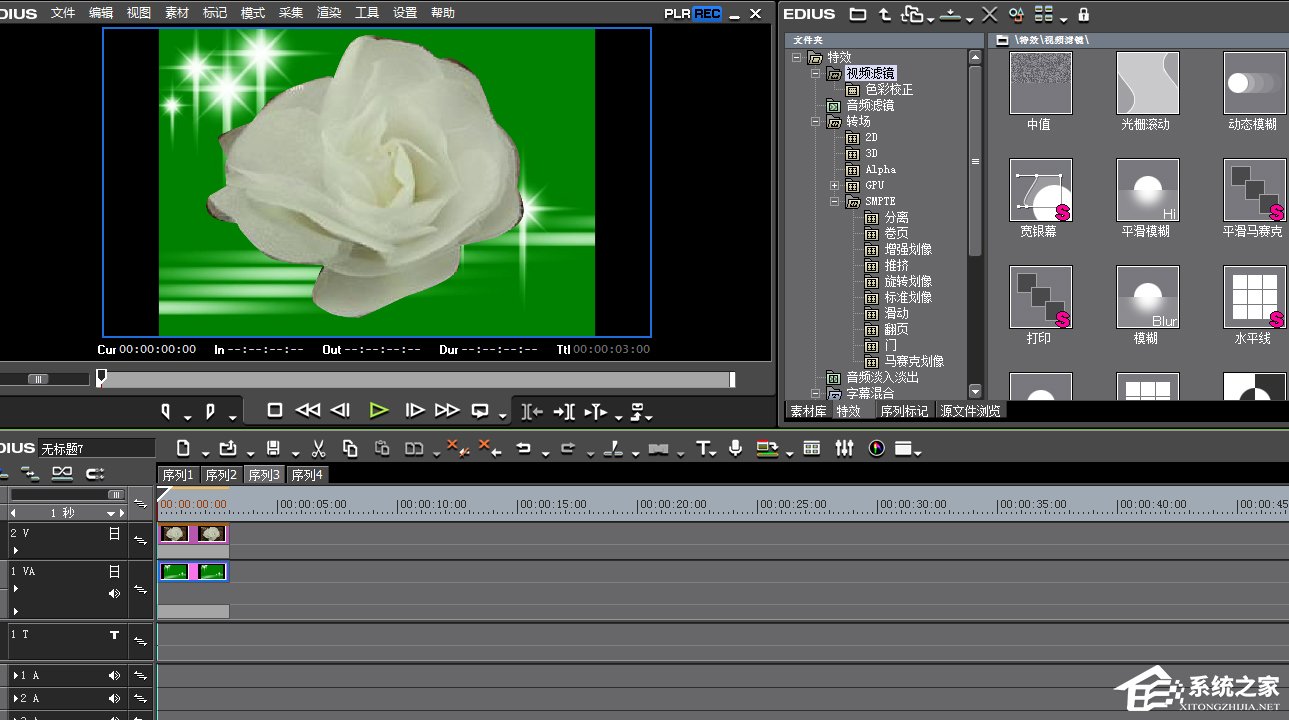This screenshot has height=720, width=1289.
Task: Collapse the SMPTE folder in effects tree
Action: click(834, 202)
